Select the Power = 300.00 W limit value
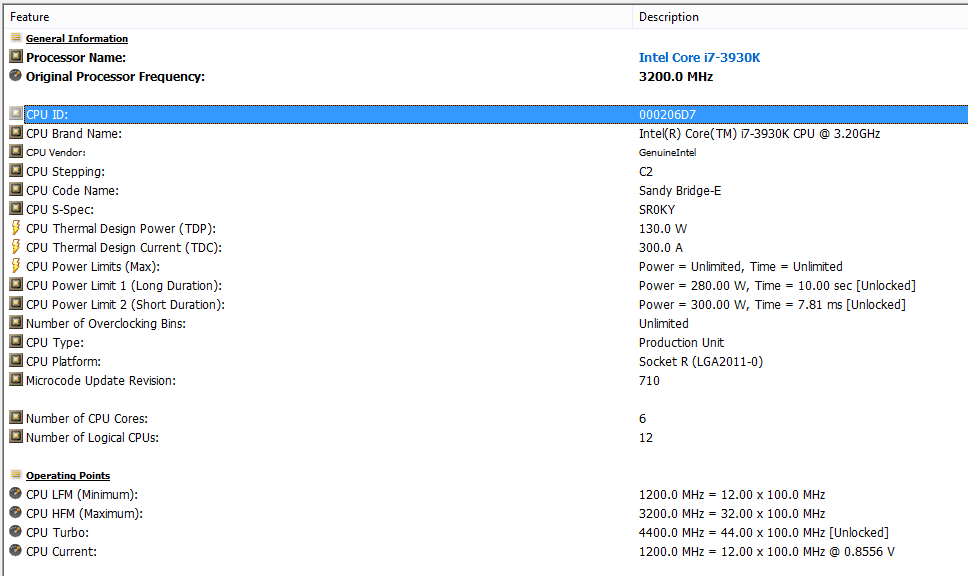 (772, 305)
